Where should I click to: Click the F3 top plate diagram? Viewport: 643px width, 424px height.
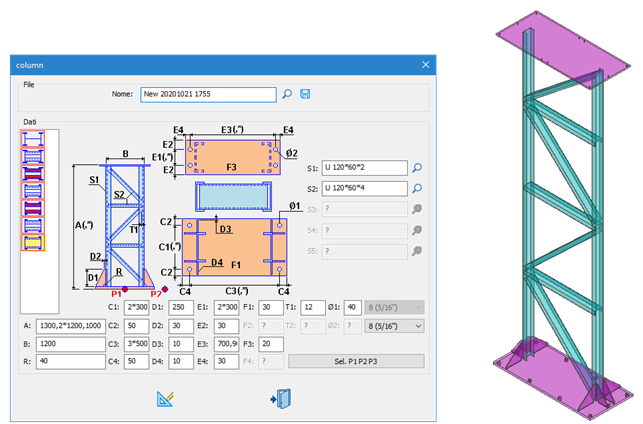coord(233,157)
